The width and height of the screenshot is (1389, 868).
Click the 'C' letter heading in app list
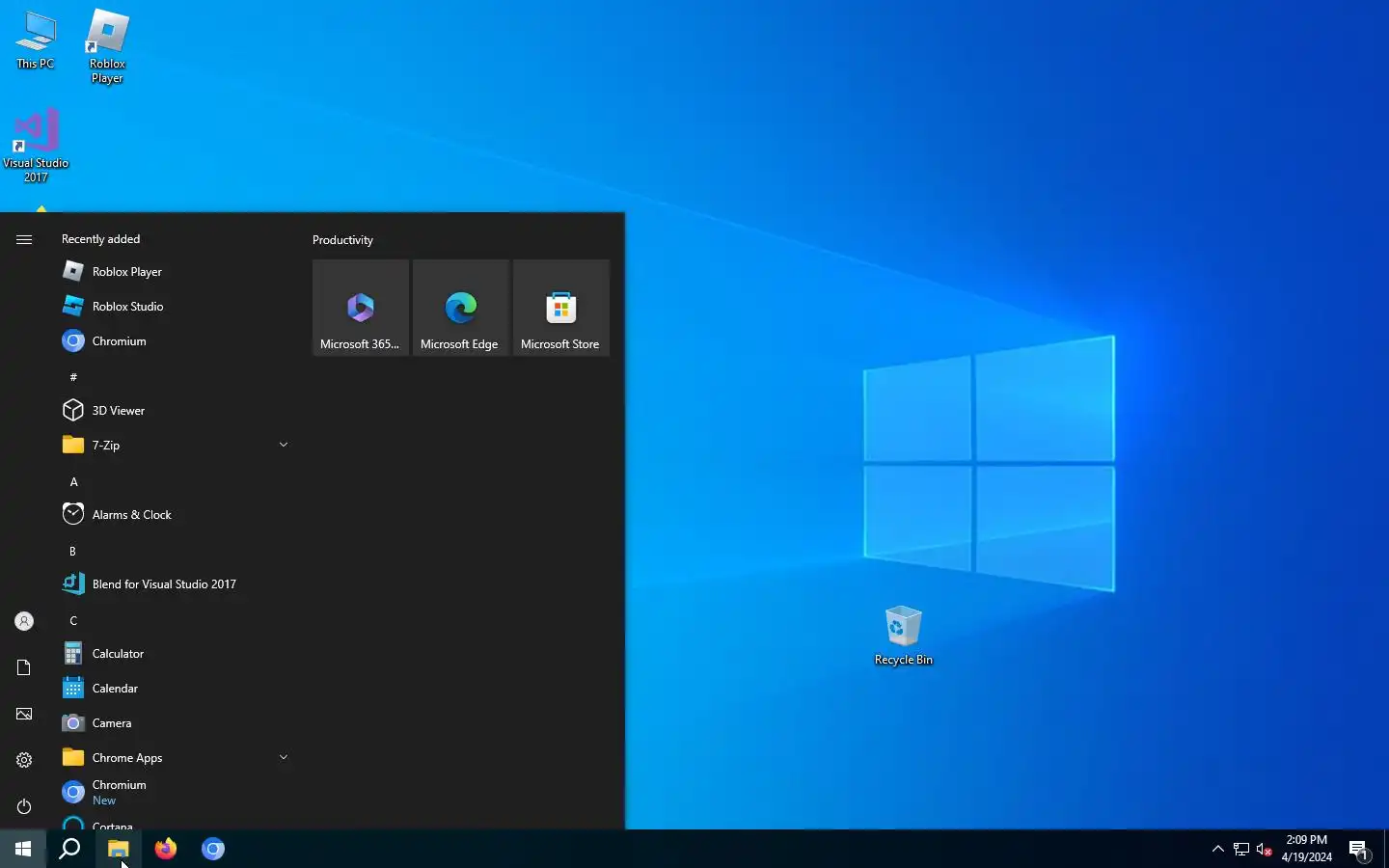tap(73, 620)
